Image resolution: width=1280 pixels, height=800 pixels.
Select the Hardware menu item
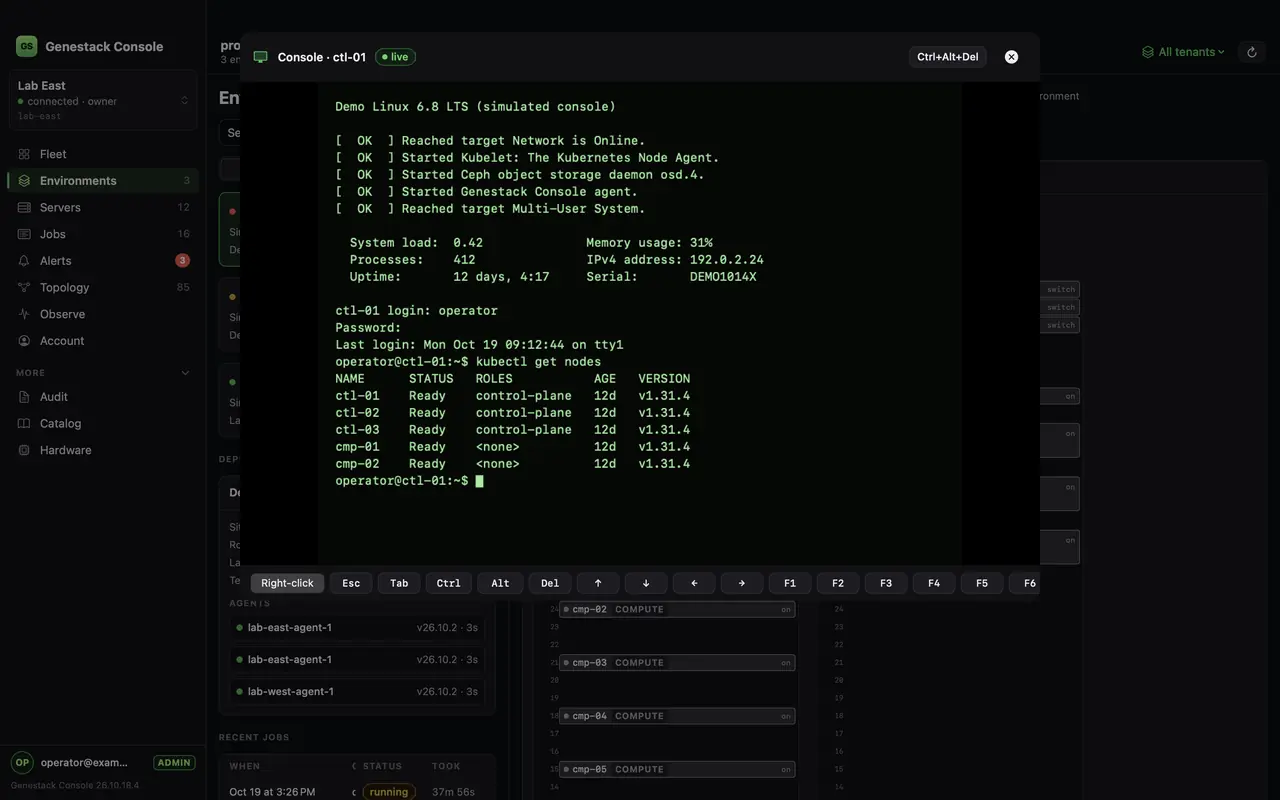[103, 450]
